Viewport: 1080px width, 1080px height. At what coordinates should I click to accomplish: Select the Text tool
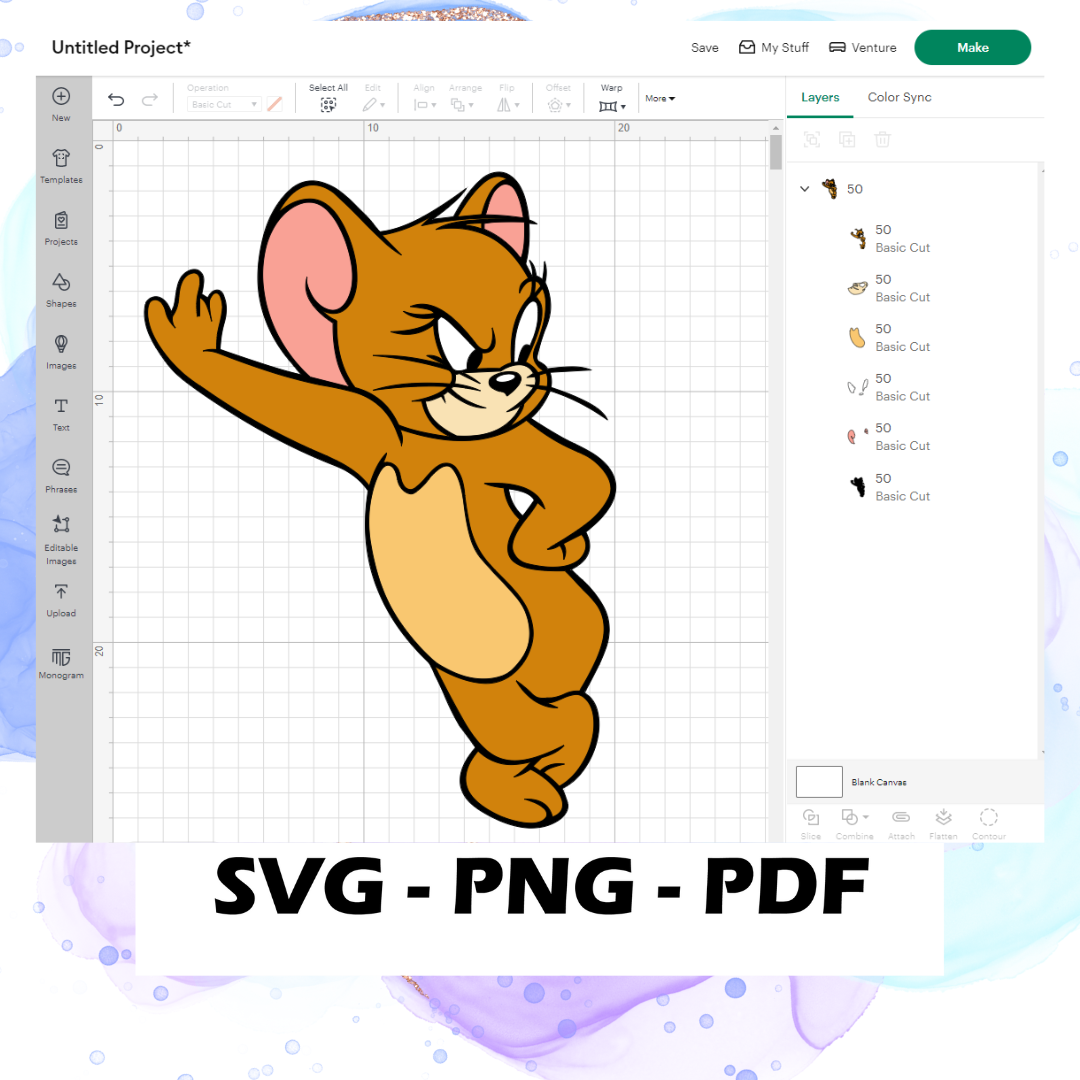click(x=61, y=414)
